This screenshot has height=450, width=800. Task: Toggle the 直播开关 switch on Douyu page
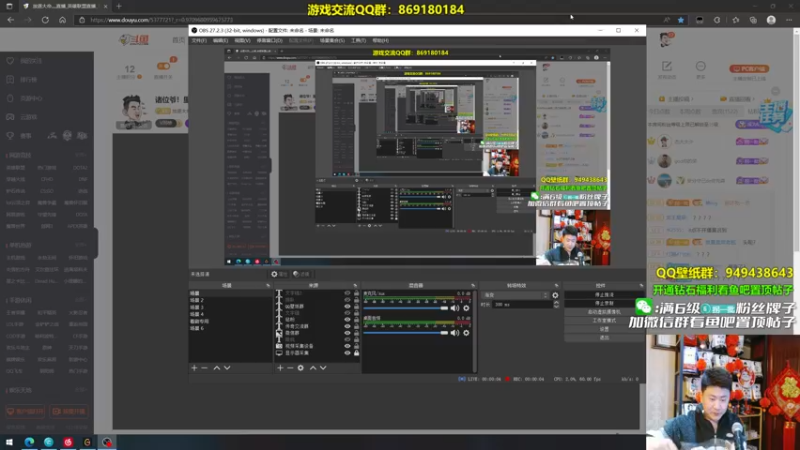[x=164, y=66]
